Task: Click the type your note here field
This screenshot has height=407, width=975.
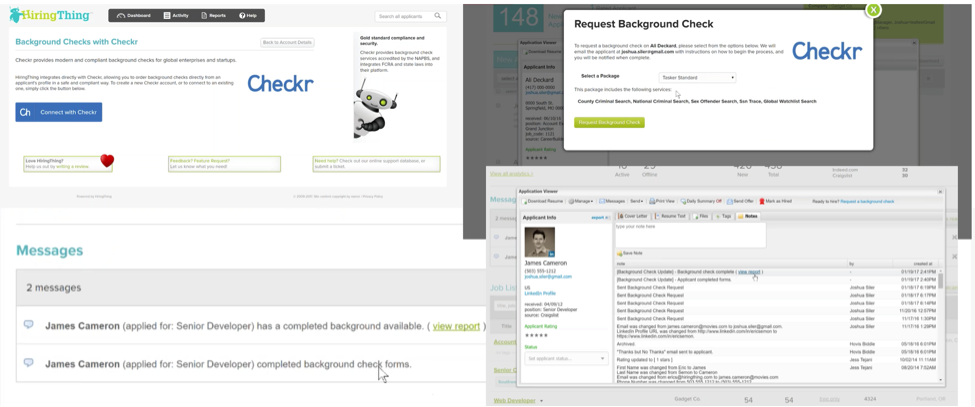Action: (x=690, y=236)
